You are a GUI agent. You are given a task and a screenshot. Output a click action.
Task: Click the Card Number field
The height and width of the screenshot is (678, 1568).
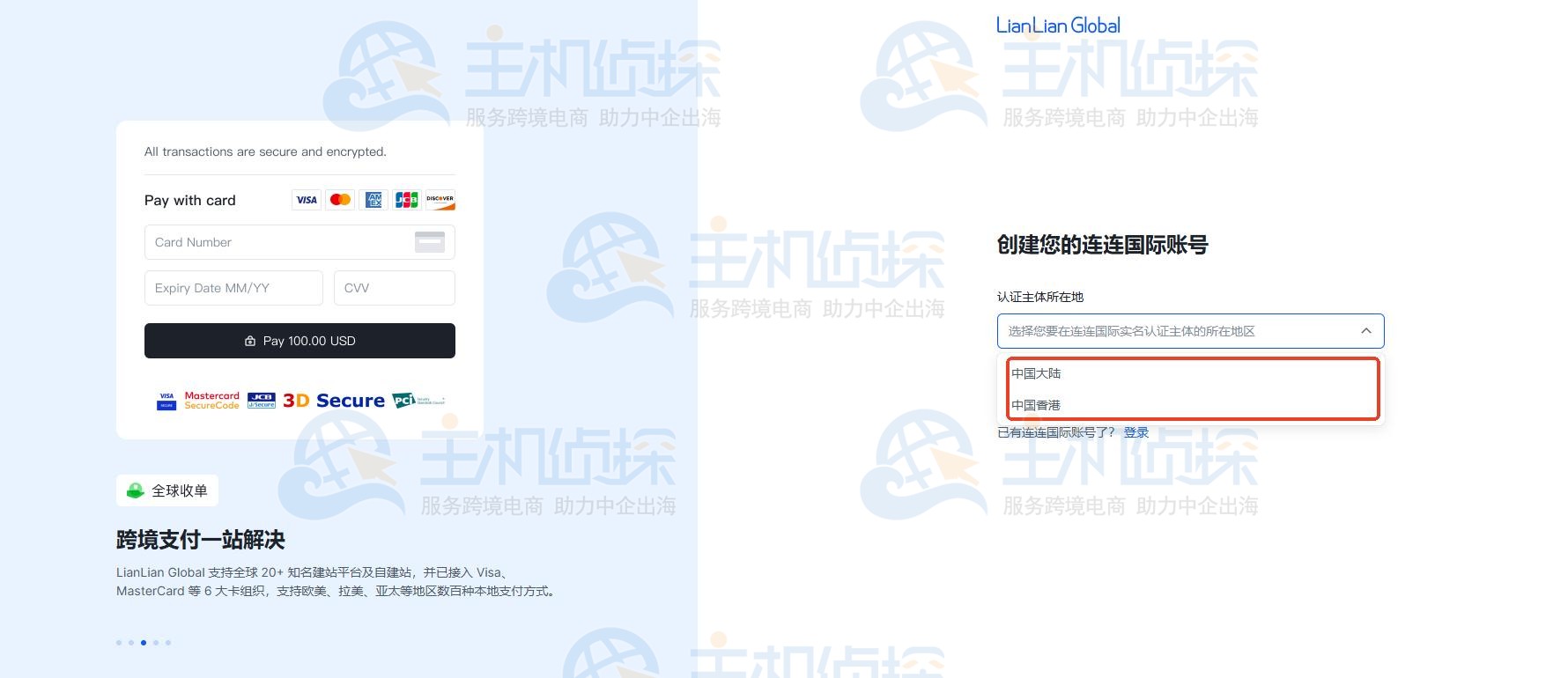[300, 242]
